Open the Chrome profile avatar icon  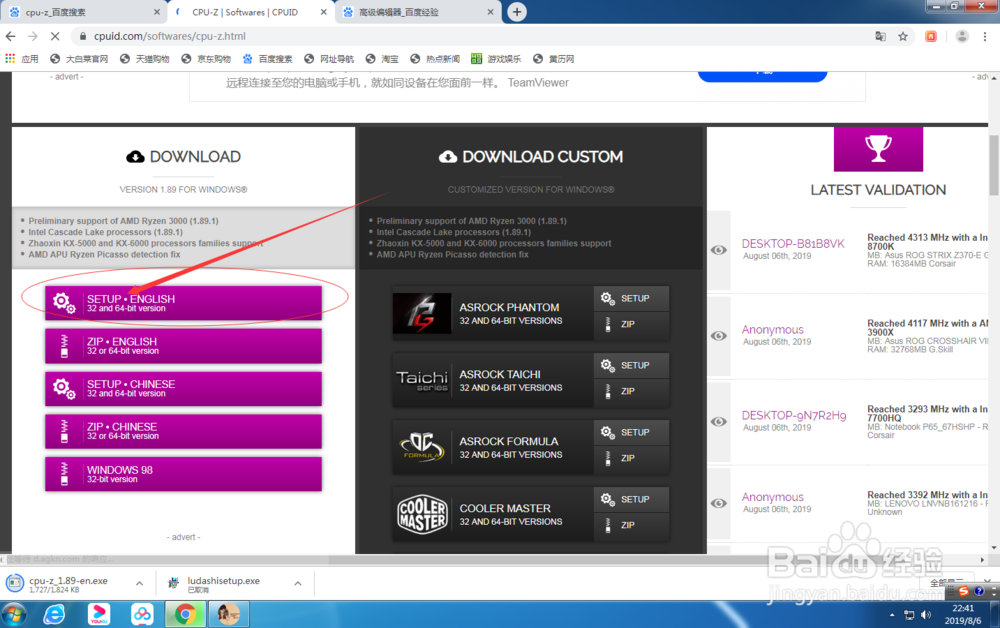pyautogui.click(x=962, y=36)
